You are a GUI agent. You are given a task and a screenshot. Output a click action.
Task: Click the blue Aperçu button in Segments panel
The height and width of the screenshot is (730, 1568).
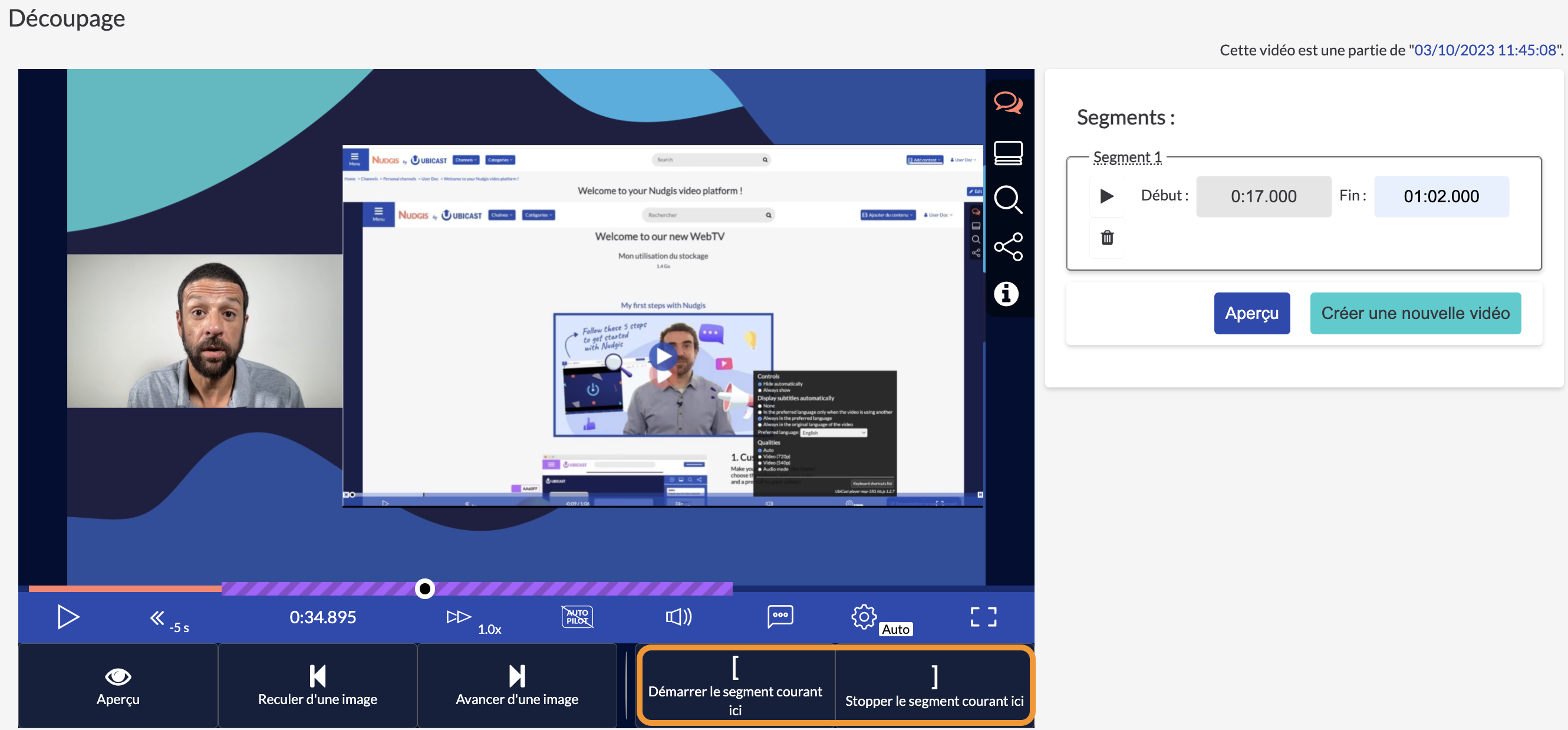click(1251, 313)
